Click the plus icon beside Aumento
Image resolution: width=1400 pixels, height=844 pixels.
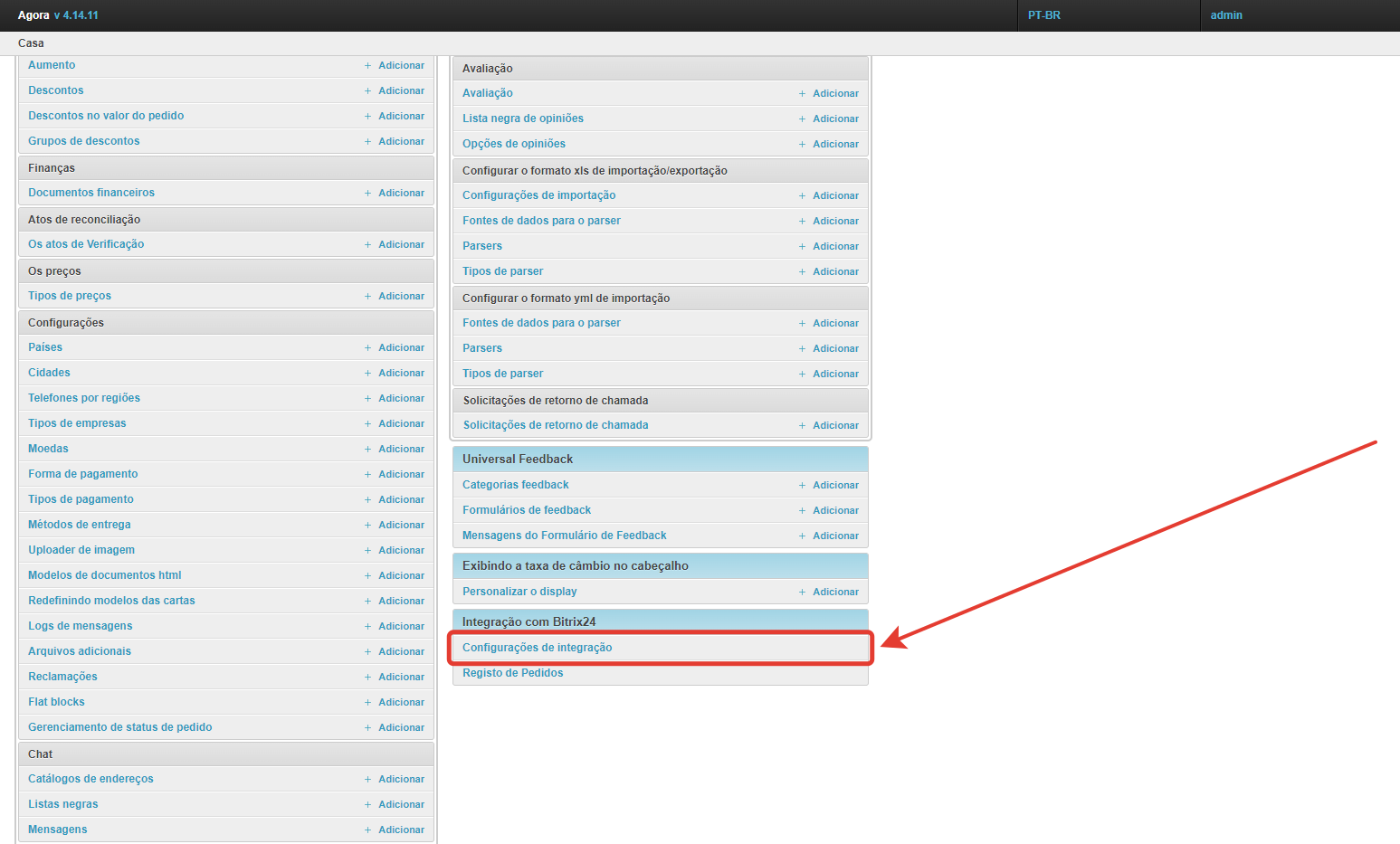(x=367, y=66)
